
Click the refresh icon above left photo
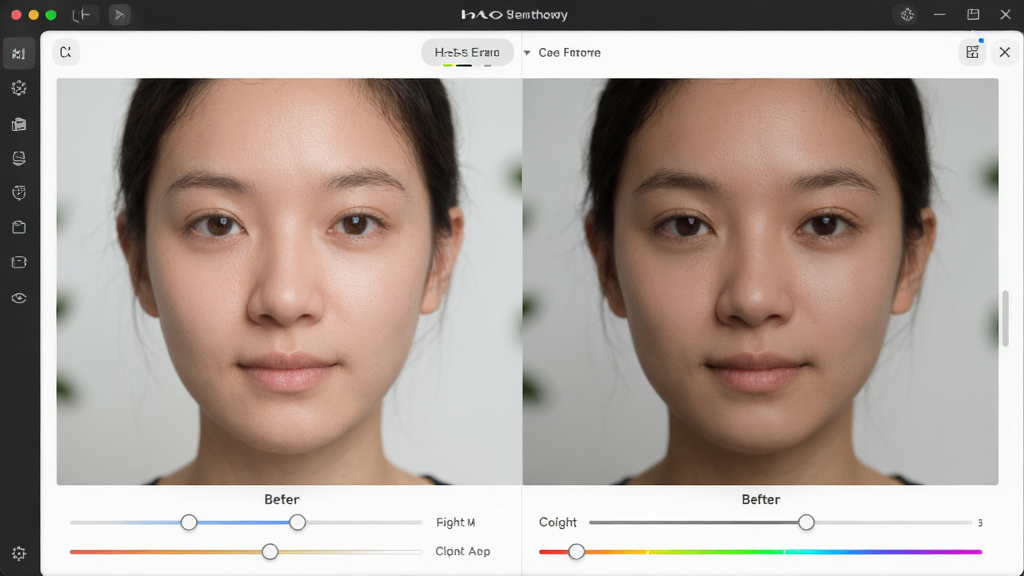pos(66,52)
